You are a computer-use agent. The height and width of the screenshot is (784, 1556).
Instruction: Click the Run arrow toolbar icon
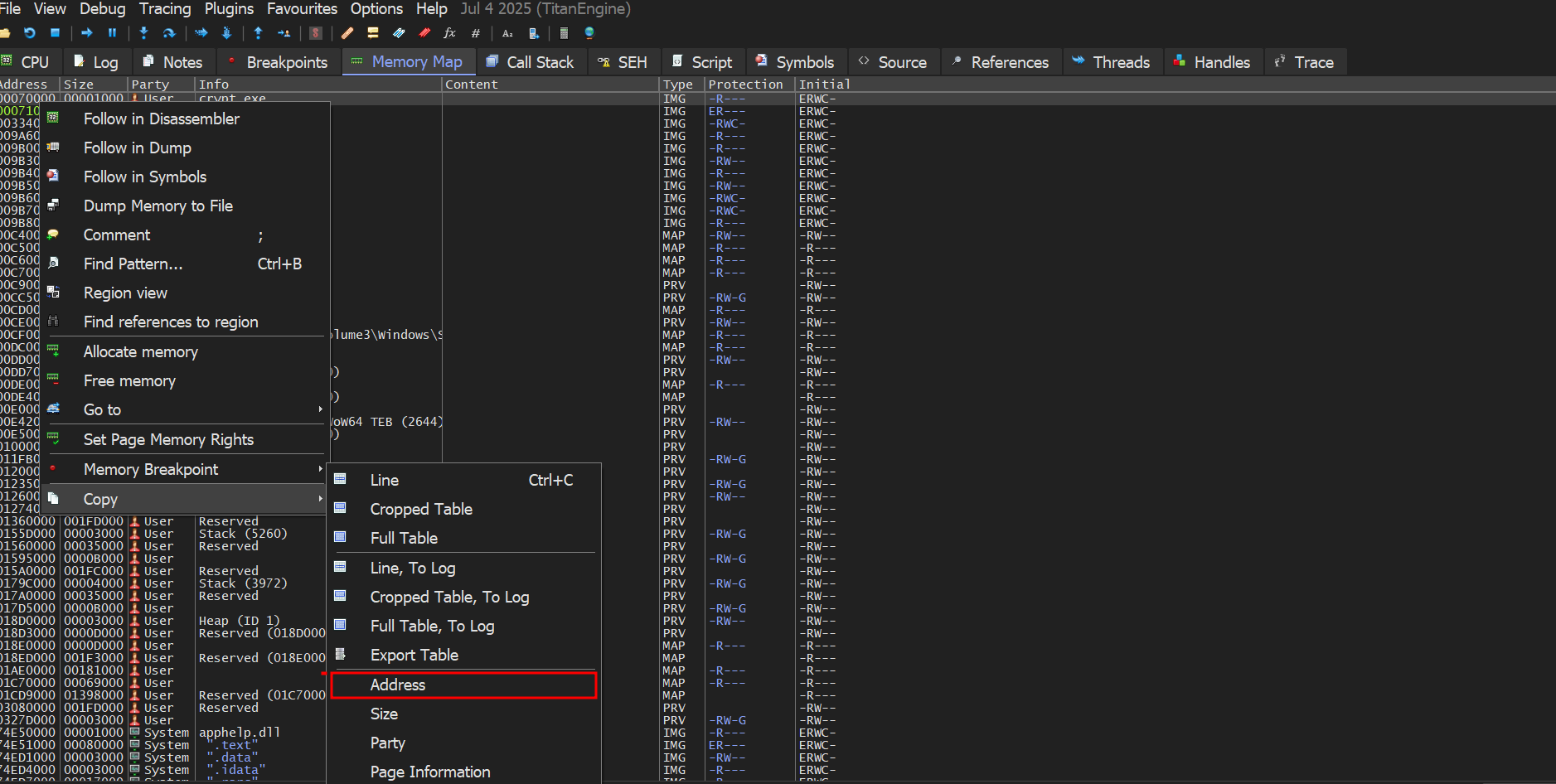[x=87, y=33]
